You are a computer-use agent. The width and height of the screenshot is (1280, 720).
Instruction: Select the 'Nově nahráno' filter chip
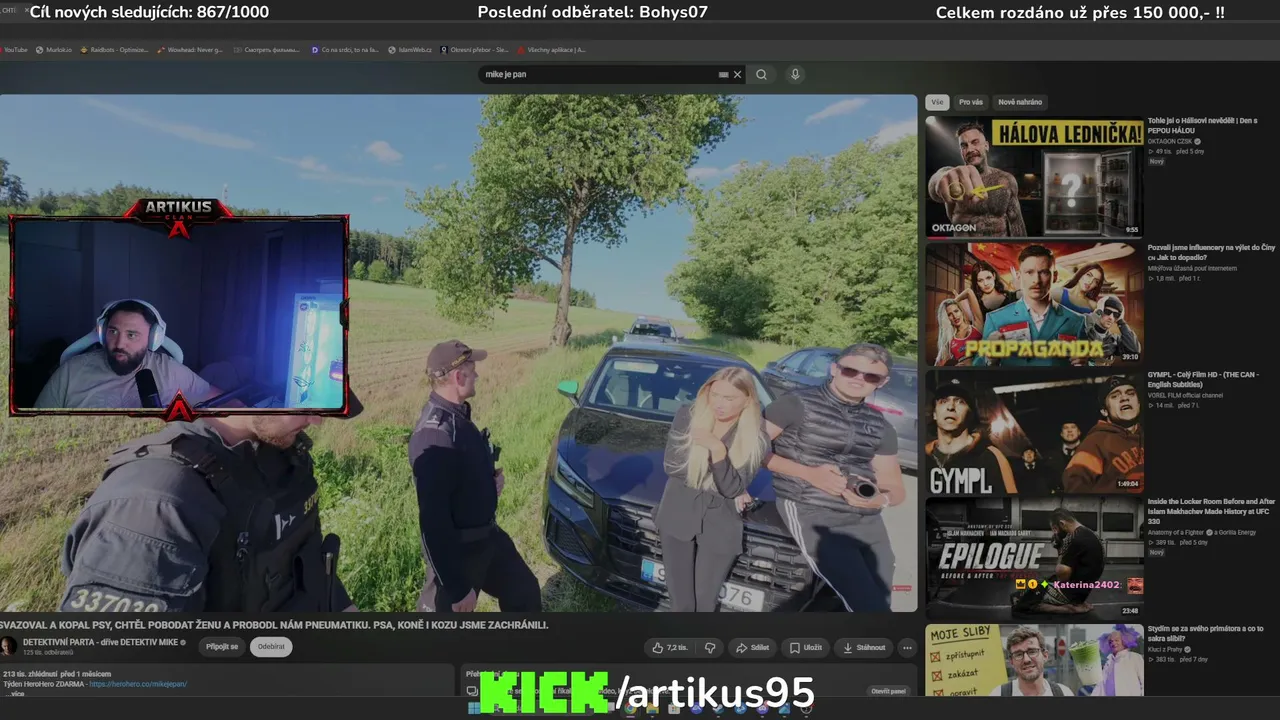coord(1020,102)
